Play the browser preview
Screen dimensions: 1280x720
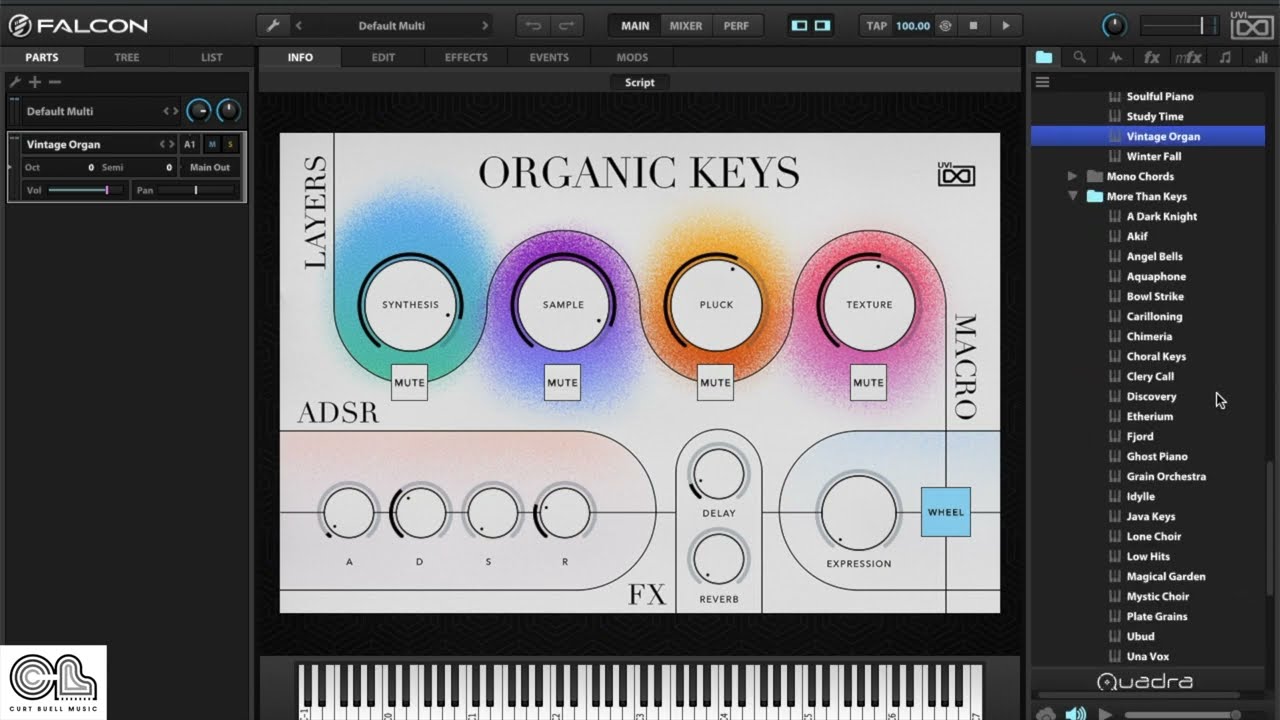click(x=1105, y=714)
